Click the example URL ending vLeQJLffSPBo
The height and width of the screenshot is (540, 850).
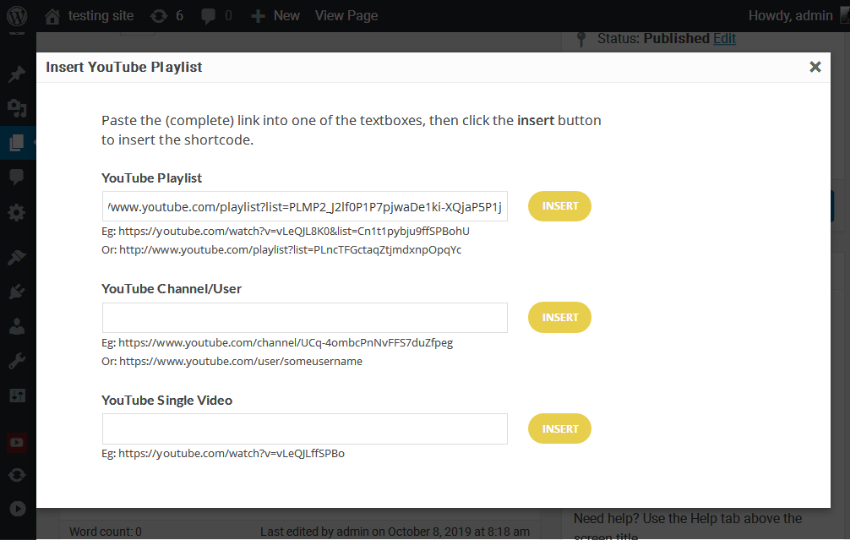pyautogui.click(x=231, y=453)
